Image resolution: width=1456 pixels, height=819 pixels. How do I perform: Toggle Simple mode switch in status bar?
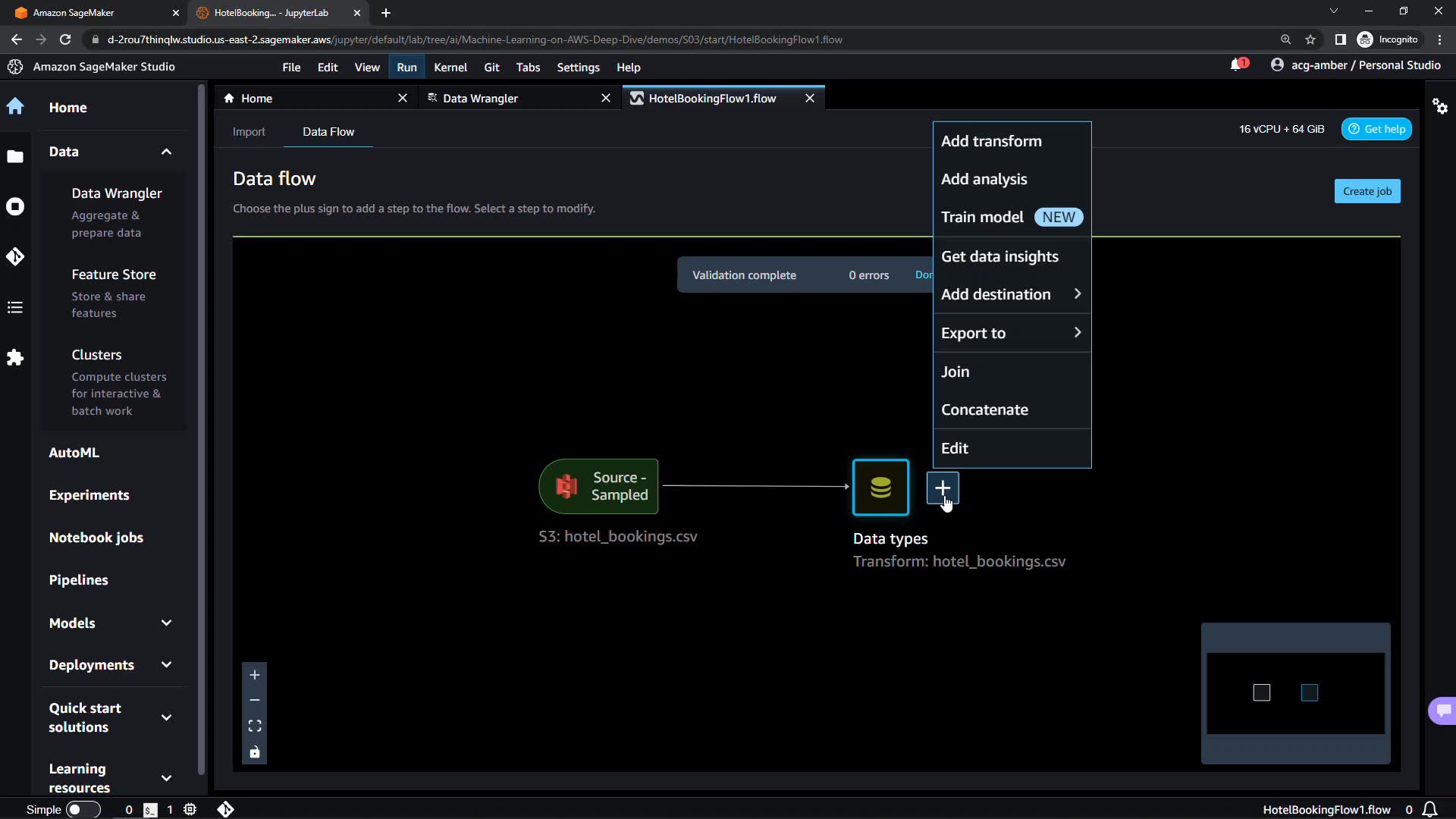point(83,809)
